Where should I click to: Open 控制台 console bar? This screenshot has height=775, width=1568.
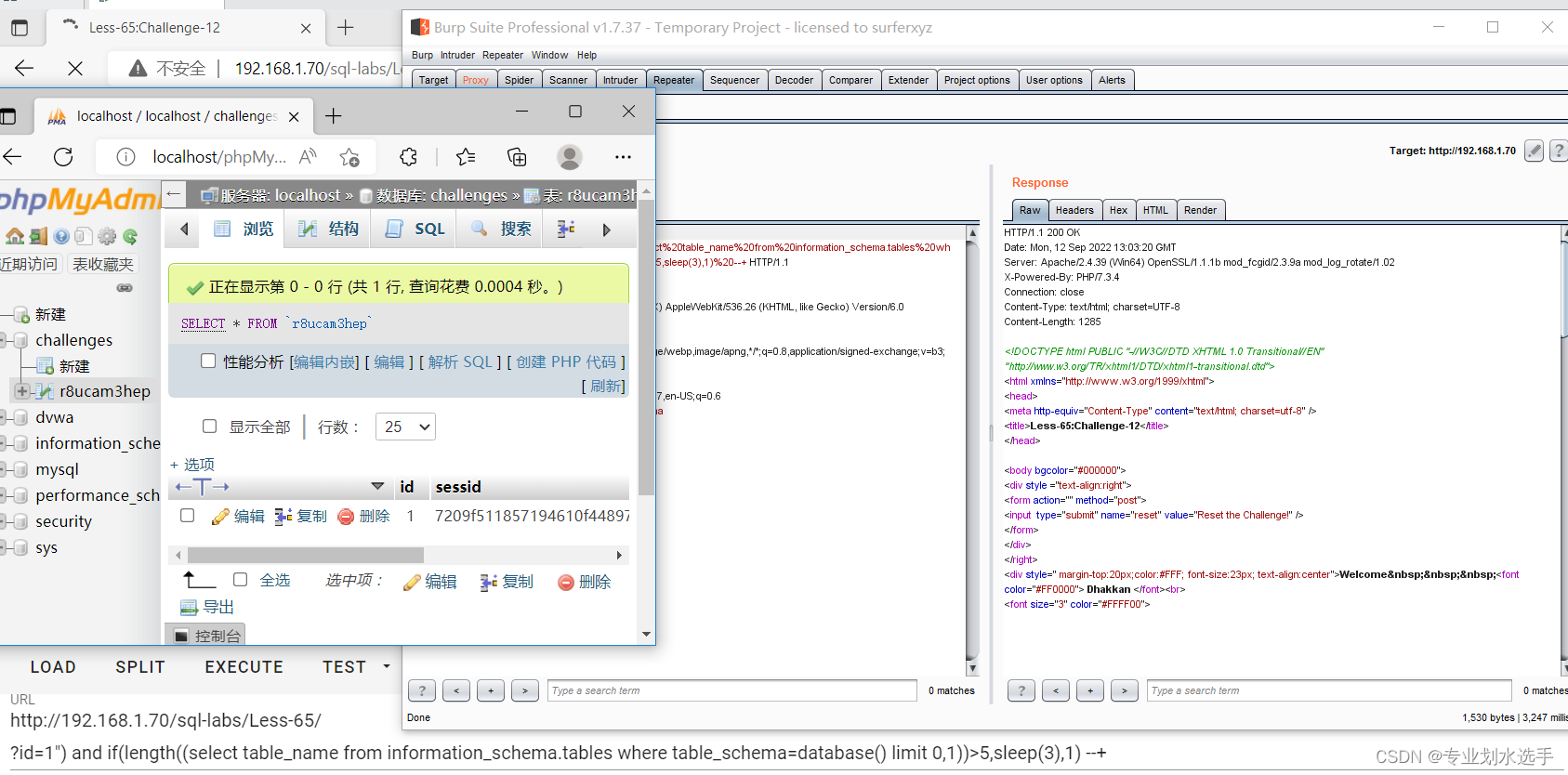coord(206,636)
